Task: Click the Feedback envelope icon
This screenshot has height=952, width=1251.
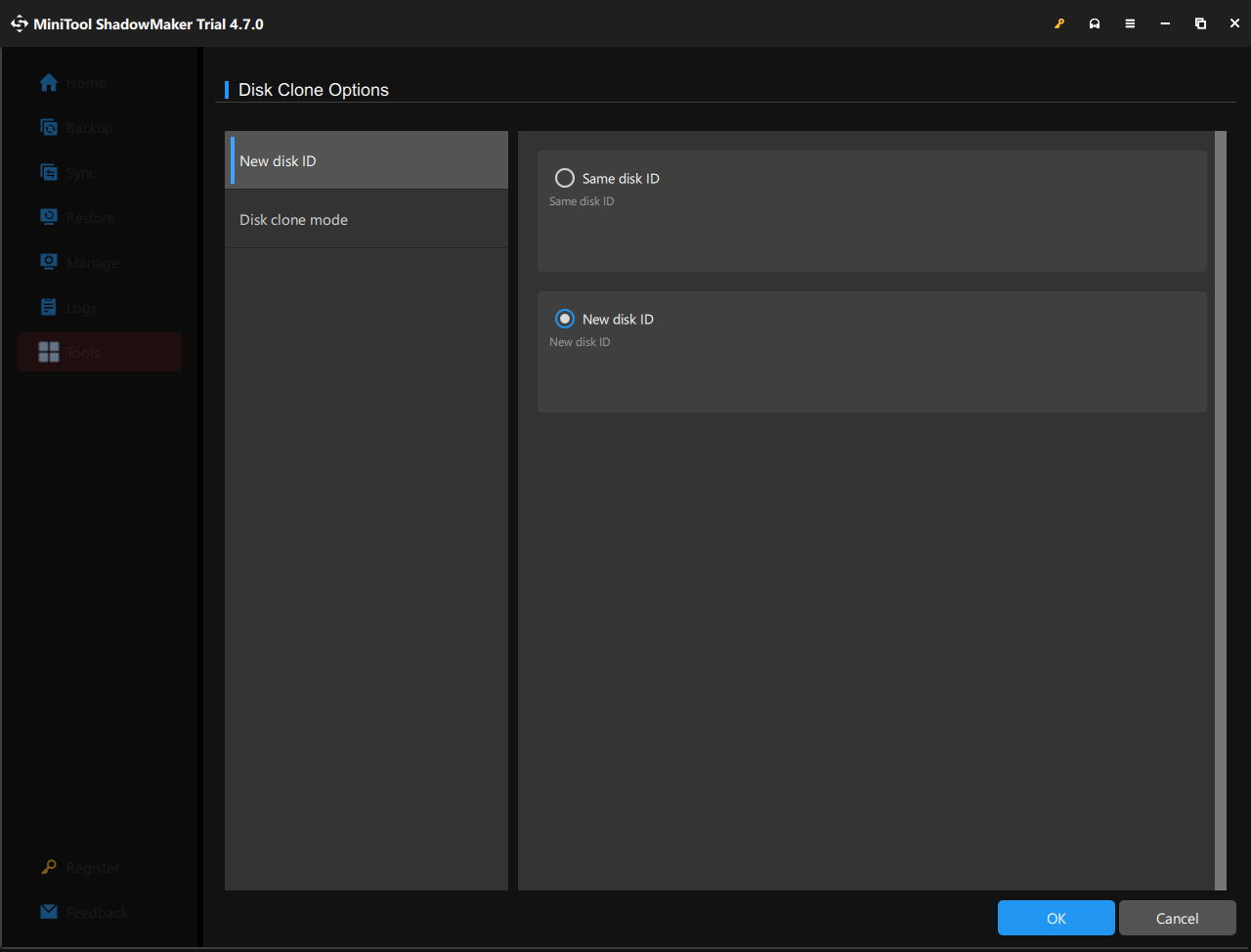Action: tap(49, 912)
